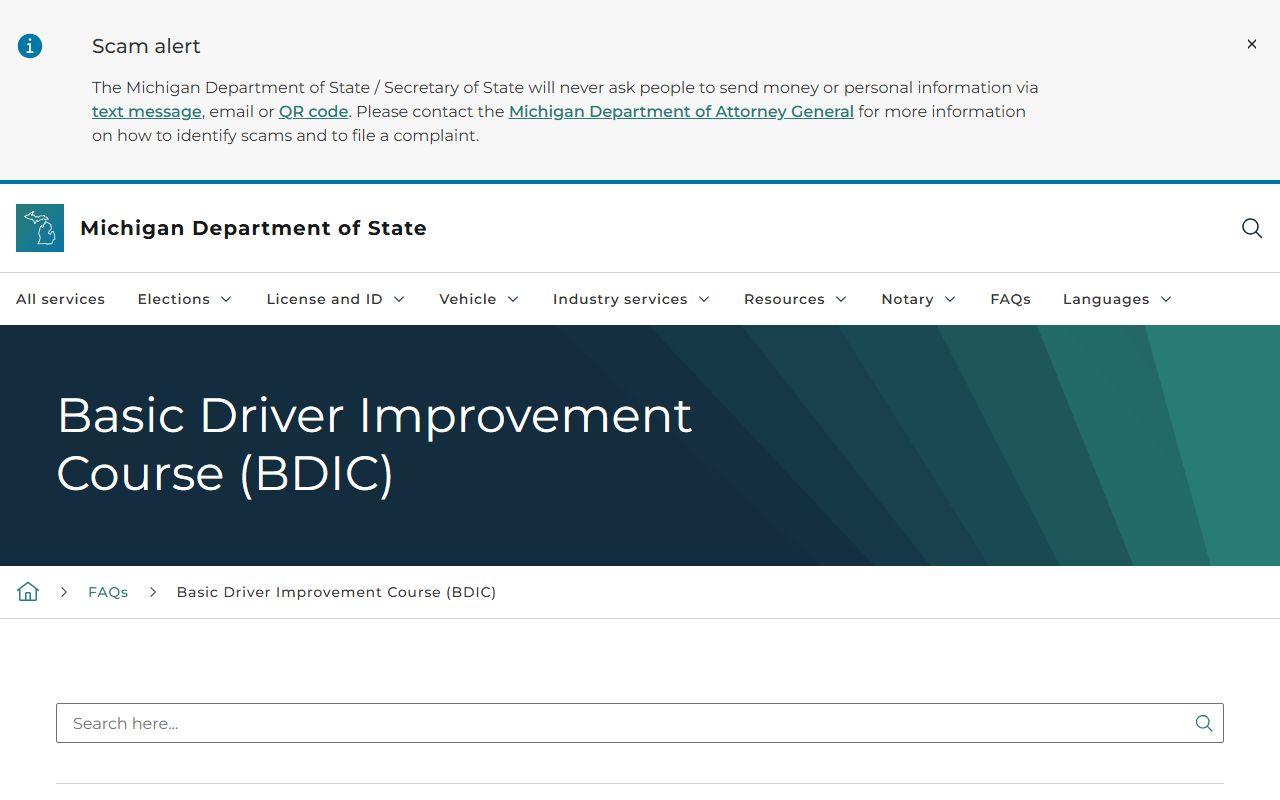Screen dimensions: 1280x800
Task: Open the text message link
Action: tap(147, 111)
